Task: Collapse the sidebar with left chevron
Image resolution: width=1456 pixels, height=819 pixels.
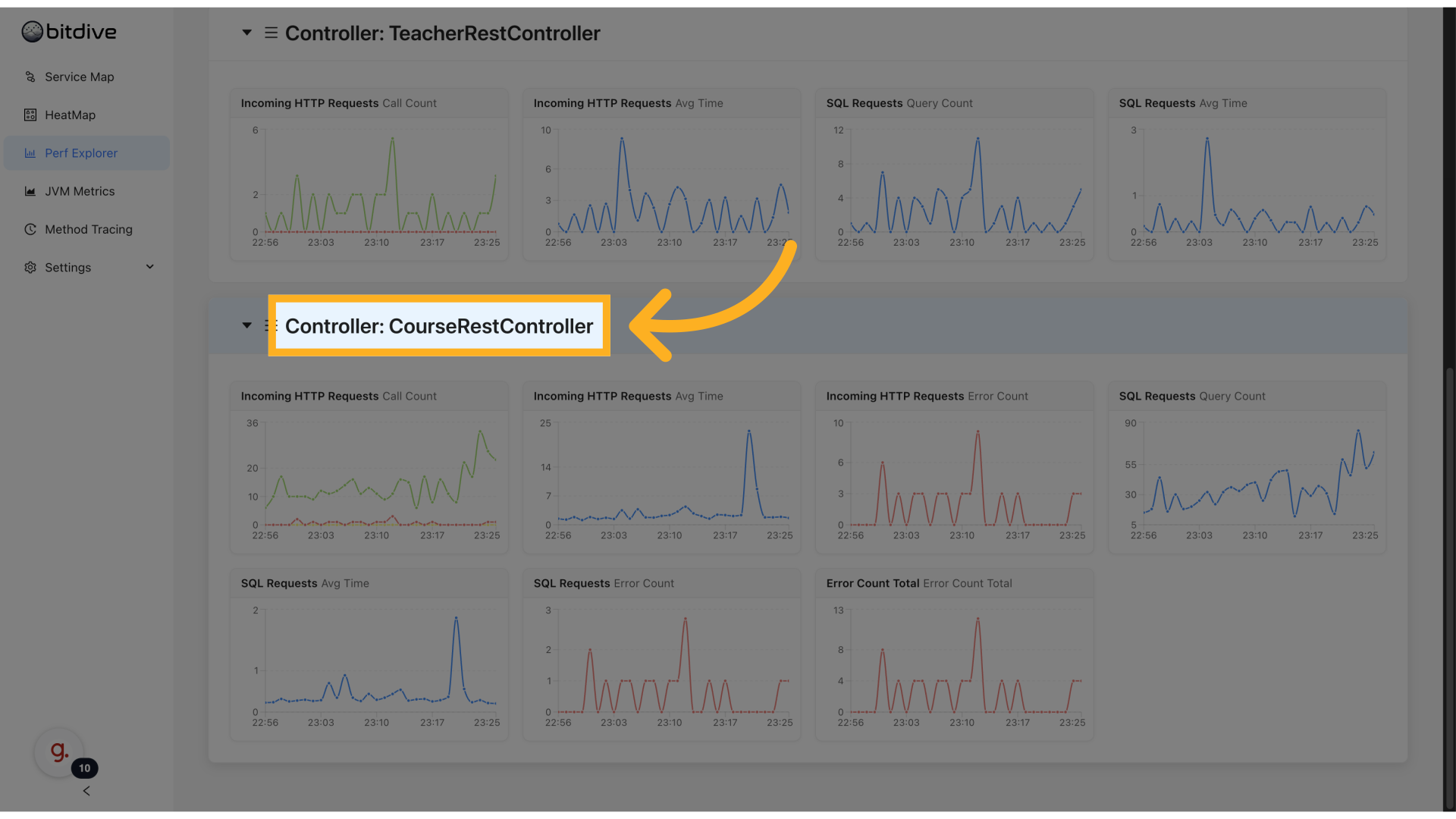Action: tap(86, 791)
